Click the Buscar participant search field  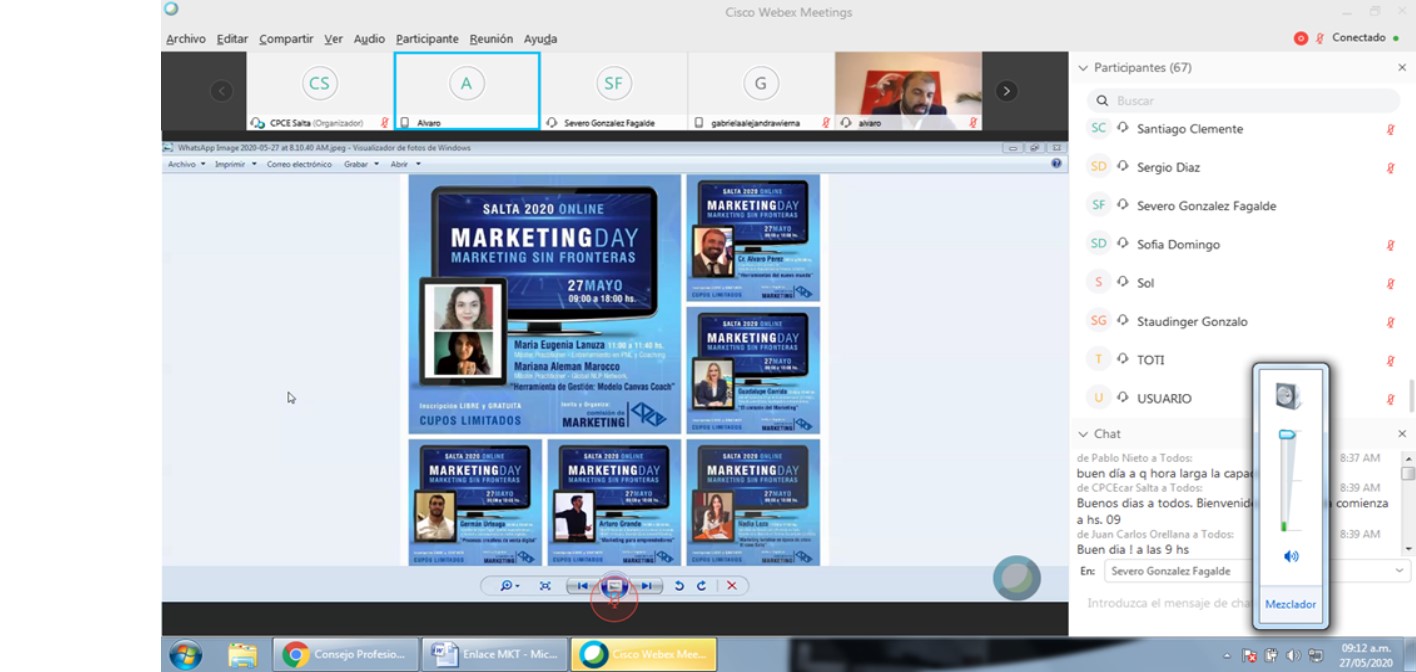click(1243, 101)
